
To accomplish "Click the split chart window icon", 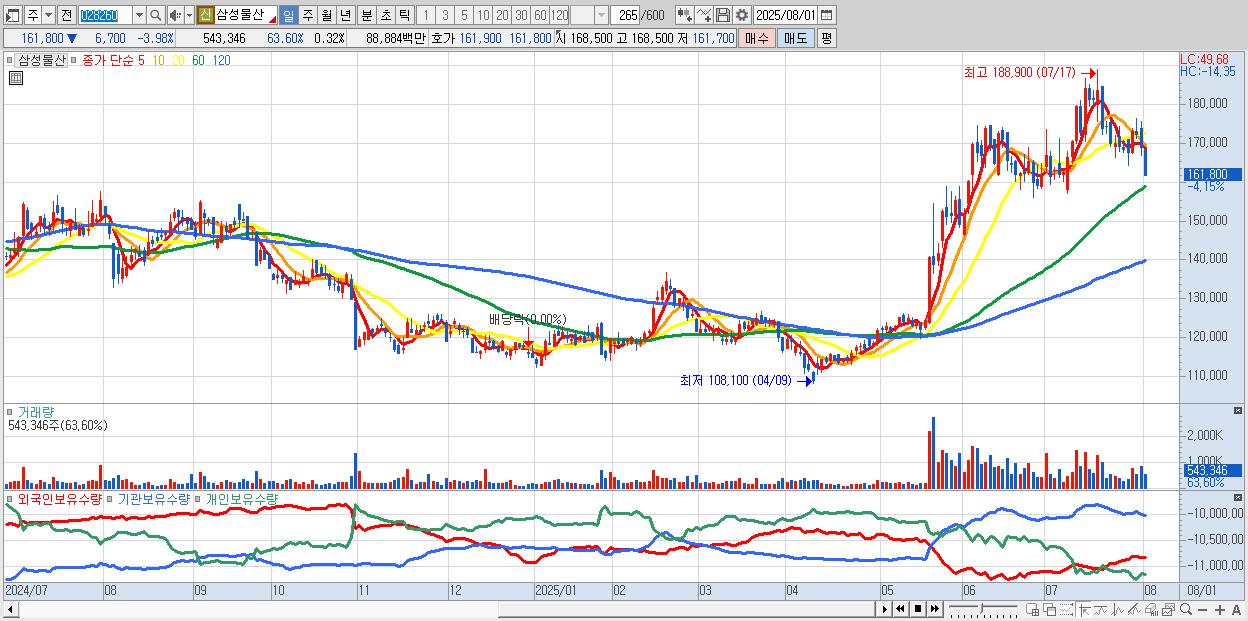I will tap(1033, 610).
